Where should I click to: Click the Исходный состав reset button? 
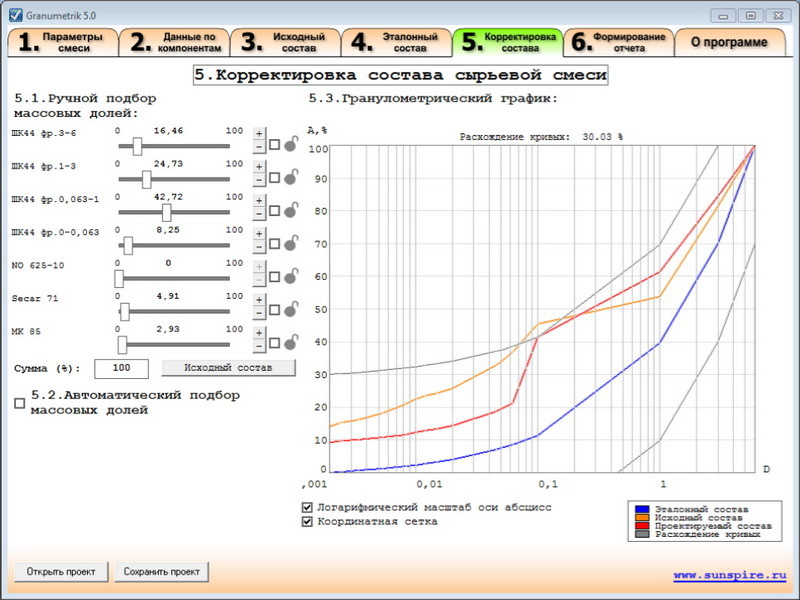point(229,368)
